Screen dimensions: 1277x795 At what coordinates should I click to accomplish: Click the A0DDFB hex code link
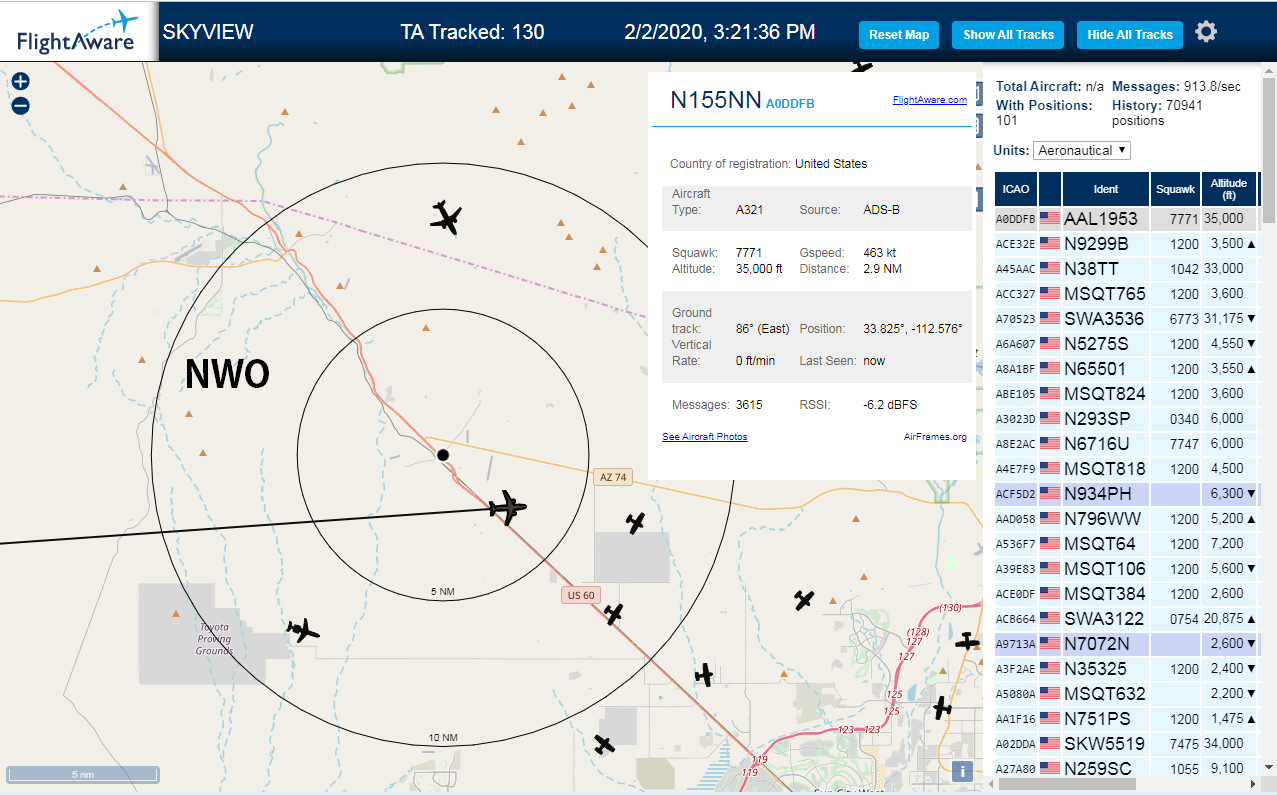pyautogui.click(x=790, y=104)
